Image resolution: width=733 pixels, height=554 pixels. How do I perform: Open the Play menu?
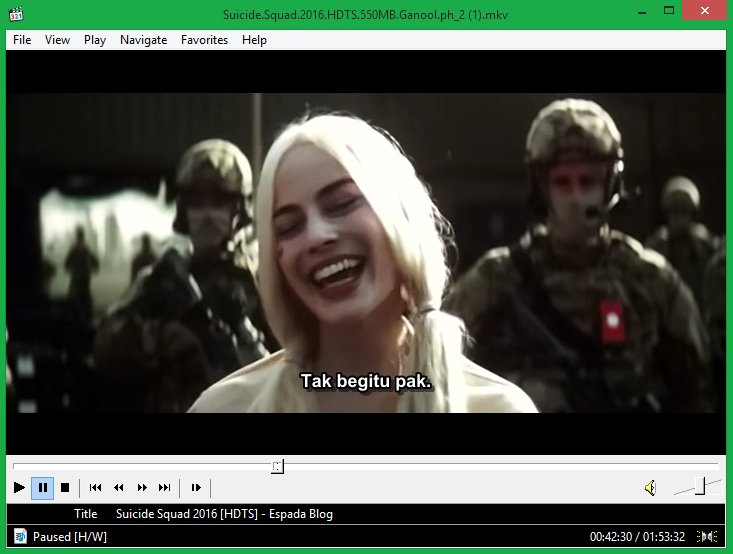point(95,40)
